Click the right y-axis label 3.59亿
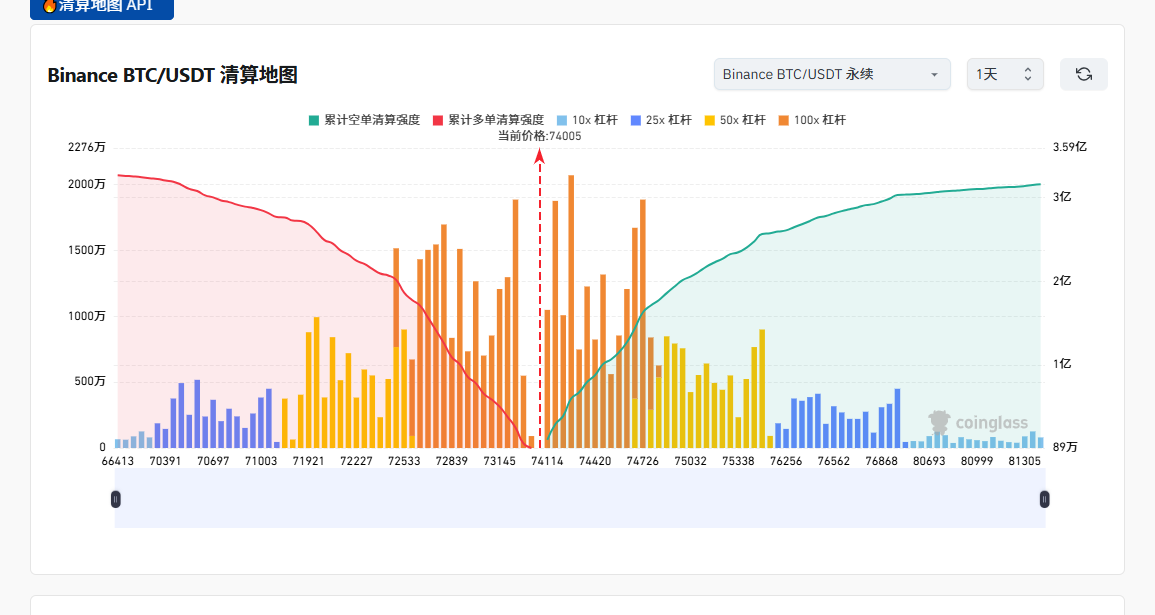This screenshot has height=615, width=1155. [x=1070, y=147]
